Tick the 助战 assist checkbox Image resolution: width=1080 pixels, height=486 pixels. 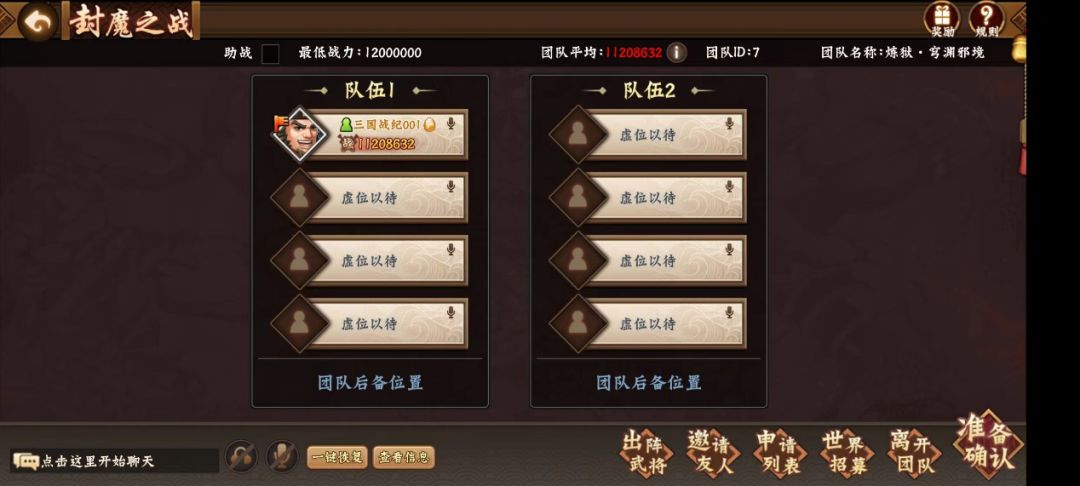(271, 53)
